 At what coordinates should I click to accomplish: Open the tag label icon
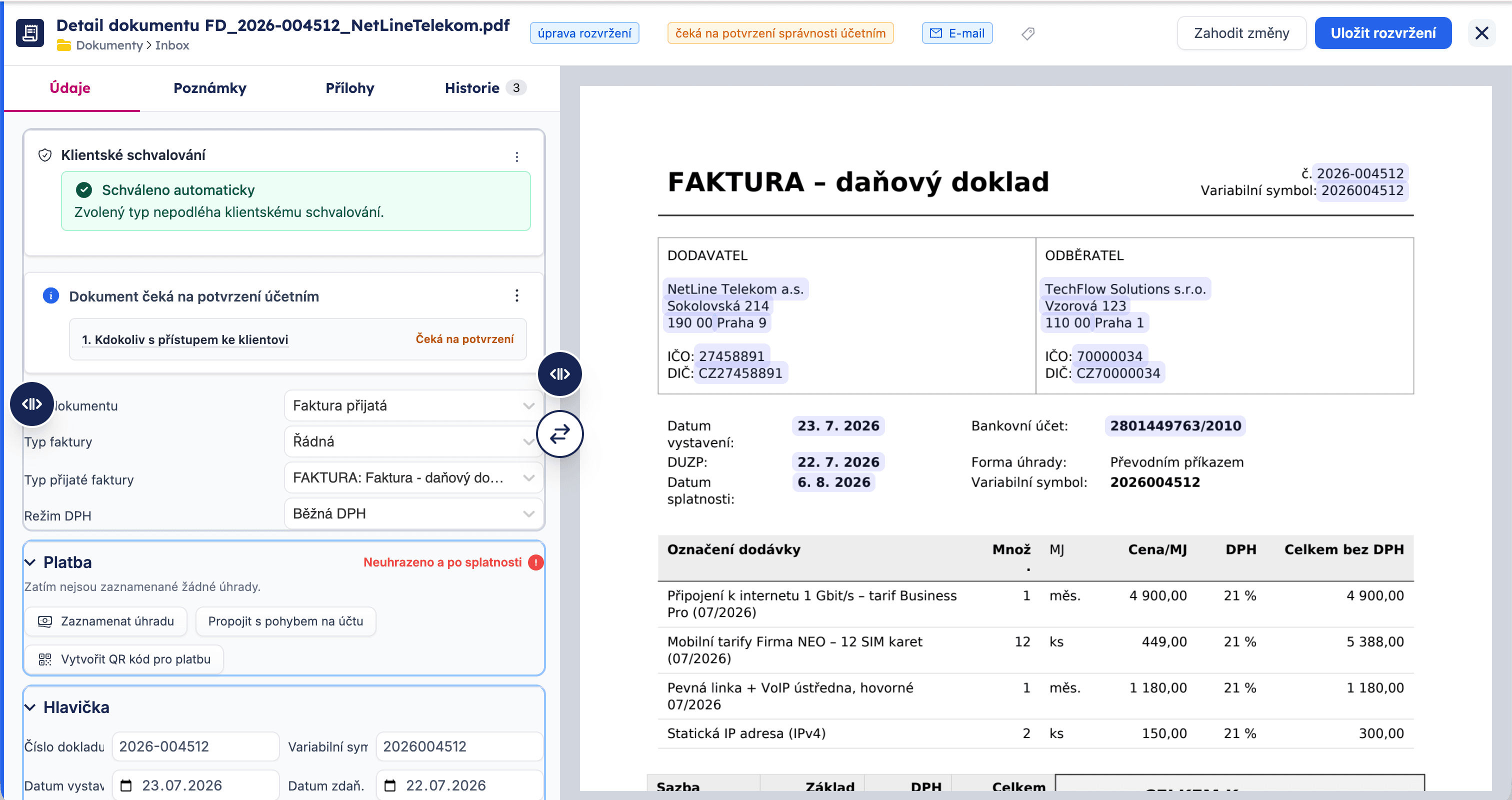pyautogui.click(x=1028, y=33)
